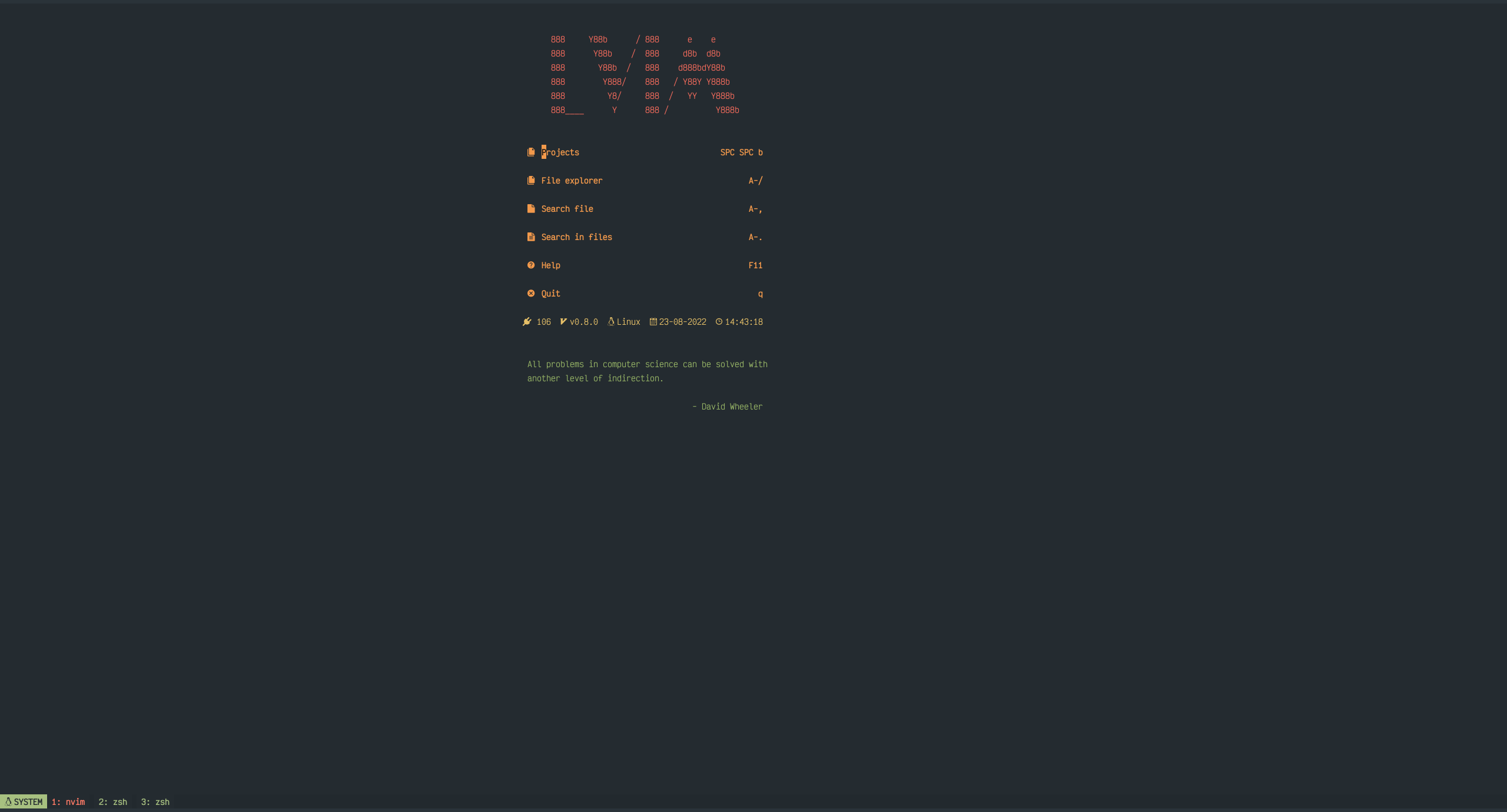Click the Help icon
1507x812 pixels.
(x=530, y=265)
